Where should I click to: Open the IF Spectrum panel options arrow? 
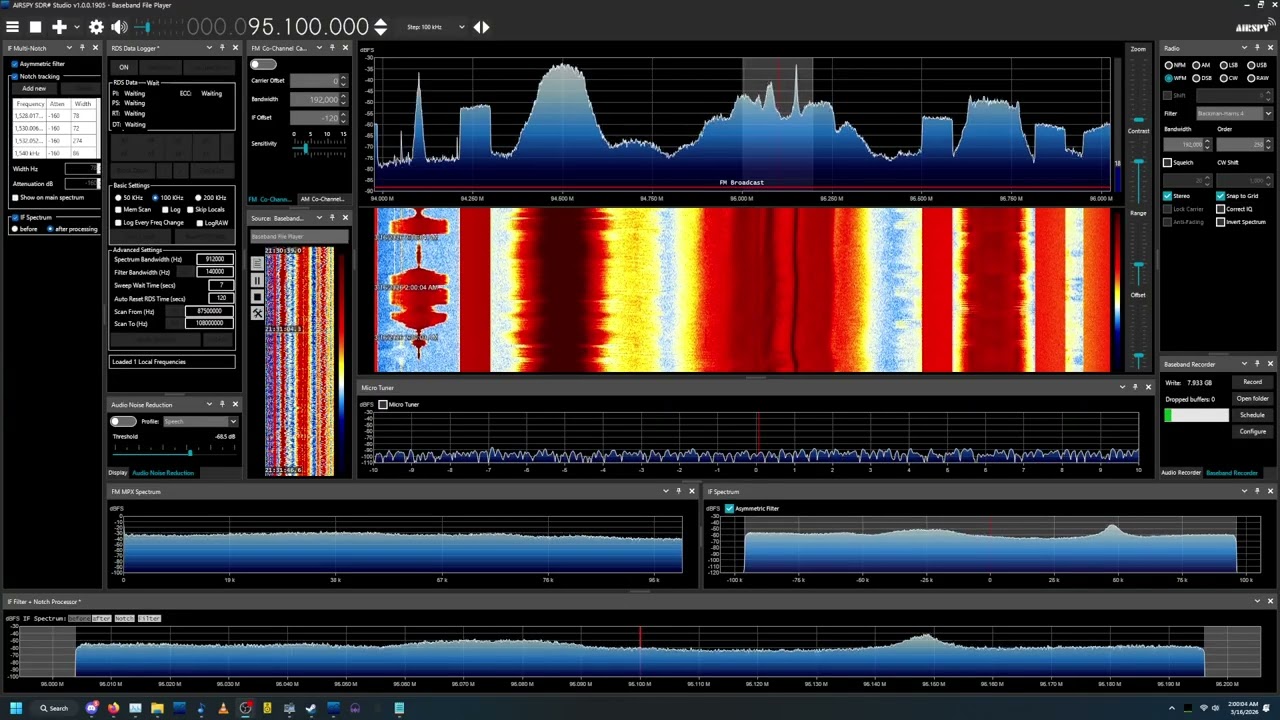pos(1244,491)
